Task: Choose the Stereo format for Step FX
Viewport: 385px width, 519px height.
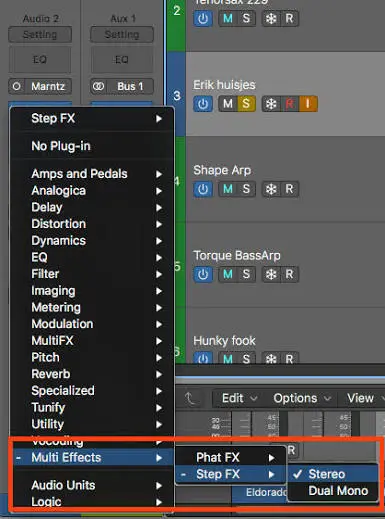Action: click(333, 474)
